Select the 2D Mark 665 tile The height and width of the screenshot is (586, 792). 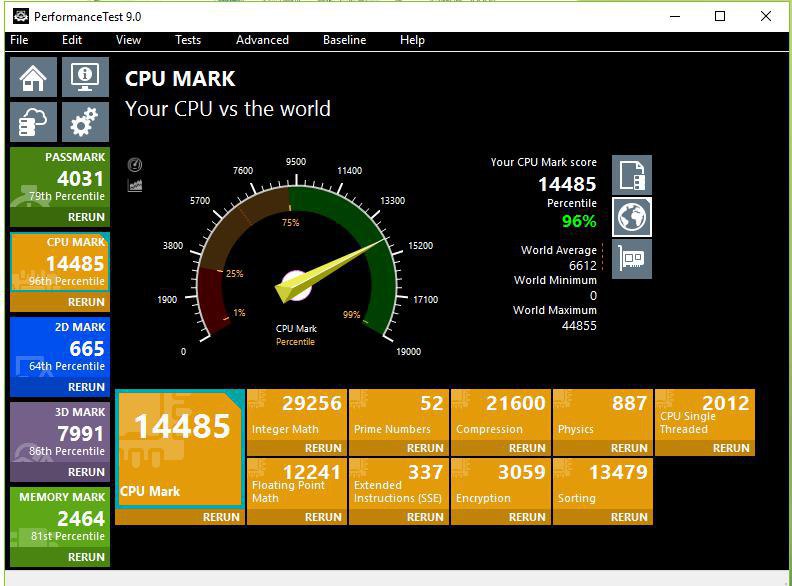(60, 348)
